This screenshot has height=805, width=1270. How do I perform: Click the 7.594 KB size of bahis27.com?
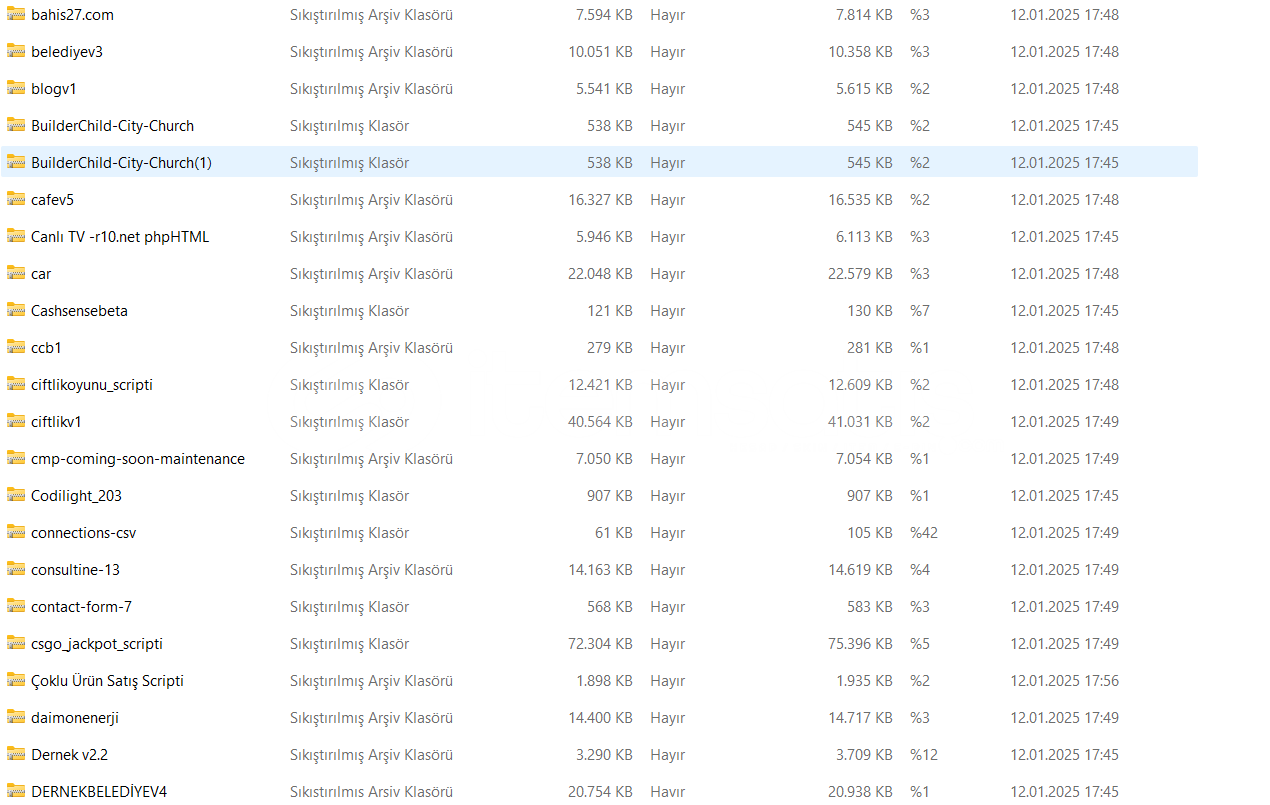604,15
